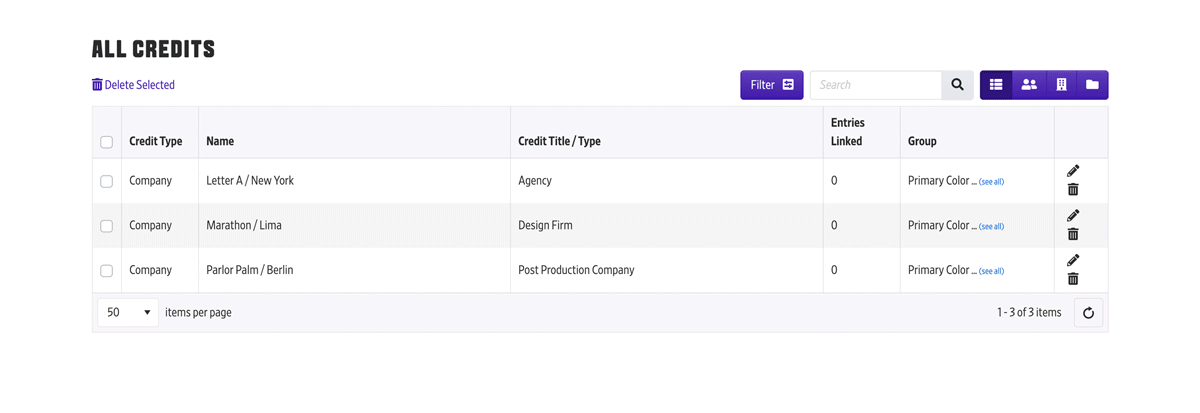Check the select-all checkbox in header
Screen dimensions: 1200x413
107,142
